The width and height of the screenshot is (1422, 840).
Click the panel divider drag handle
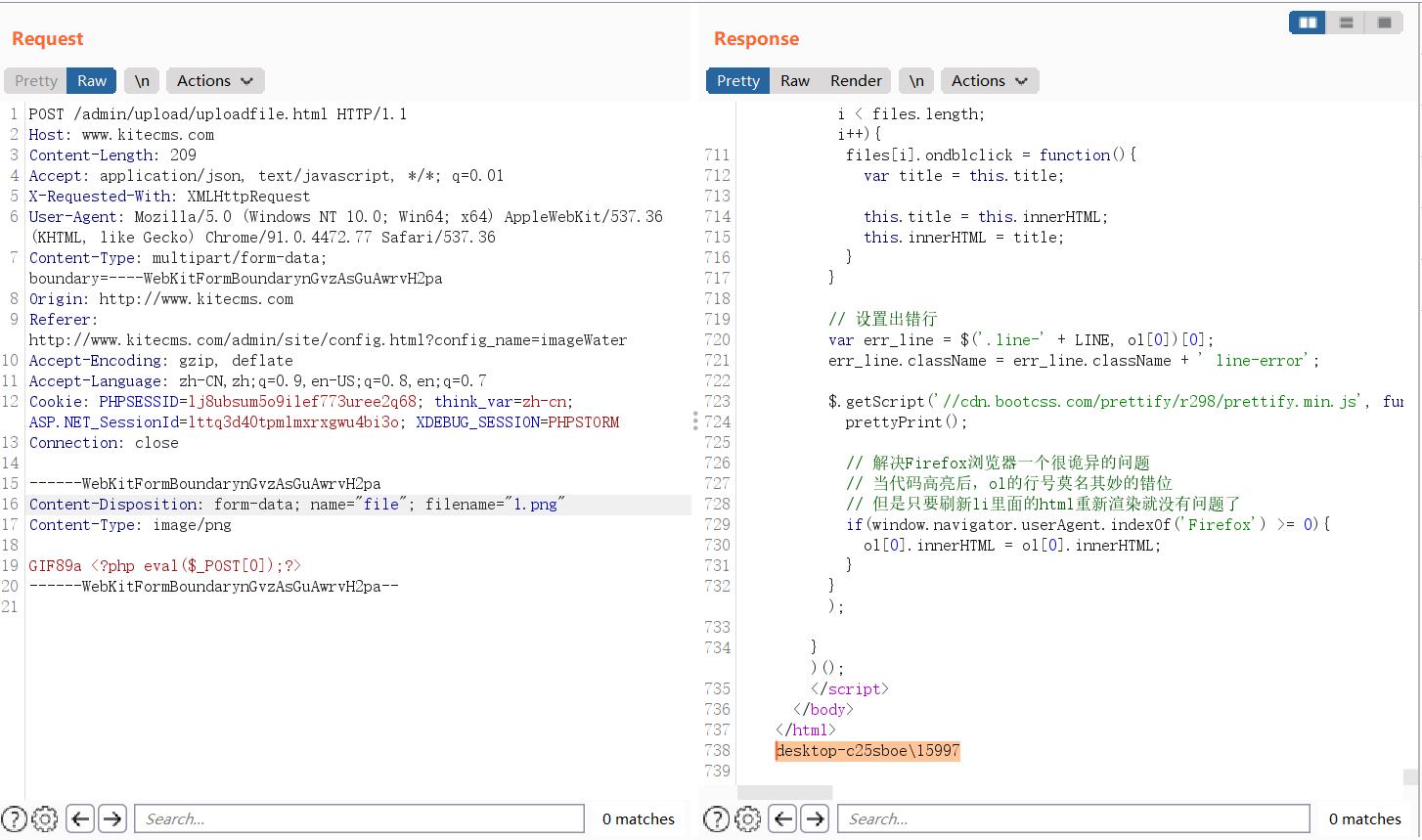695,420
